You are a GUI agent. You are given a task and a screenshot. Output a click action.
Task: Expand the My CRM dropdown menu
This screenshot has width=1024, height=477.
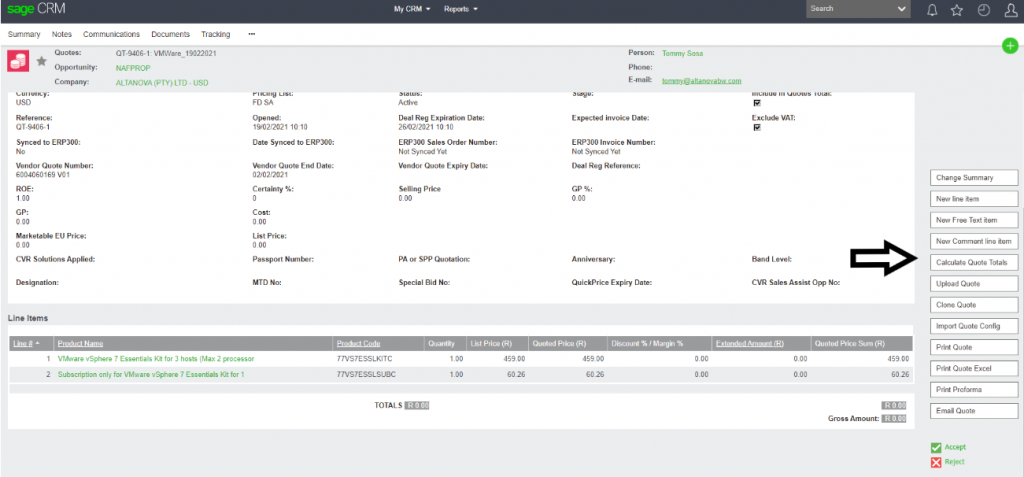[x=412, y=9]
